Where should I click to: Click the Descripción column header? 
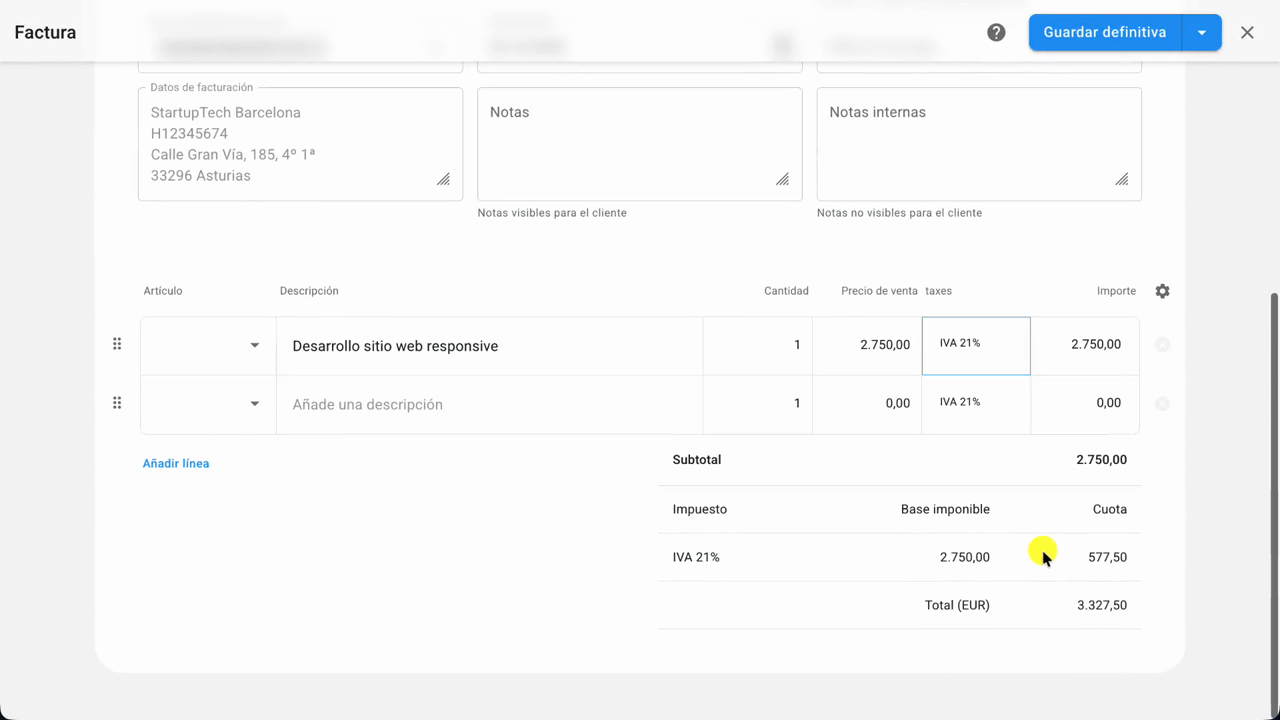tap(309, 291)
